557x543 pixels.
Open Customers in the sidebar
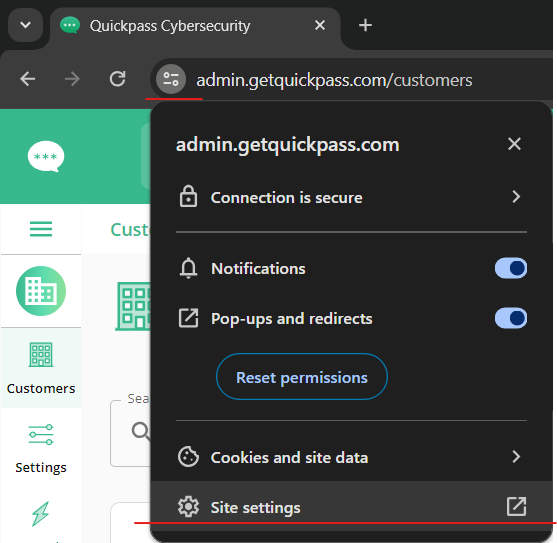click(x=41, y=368)
